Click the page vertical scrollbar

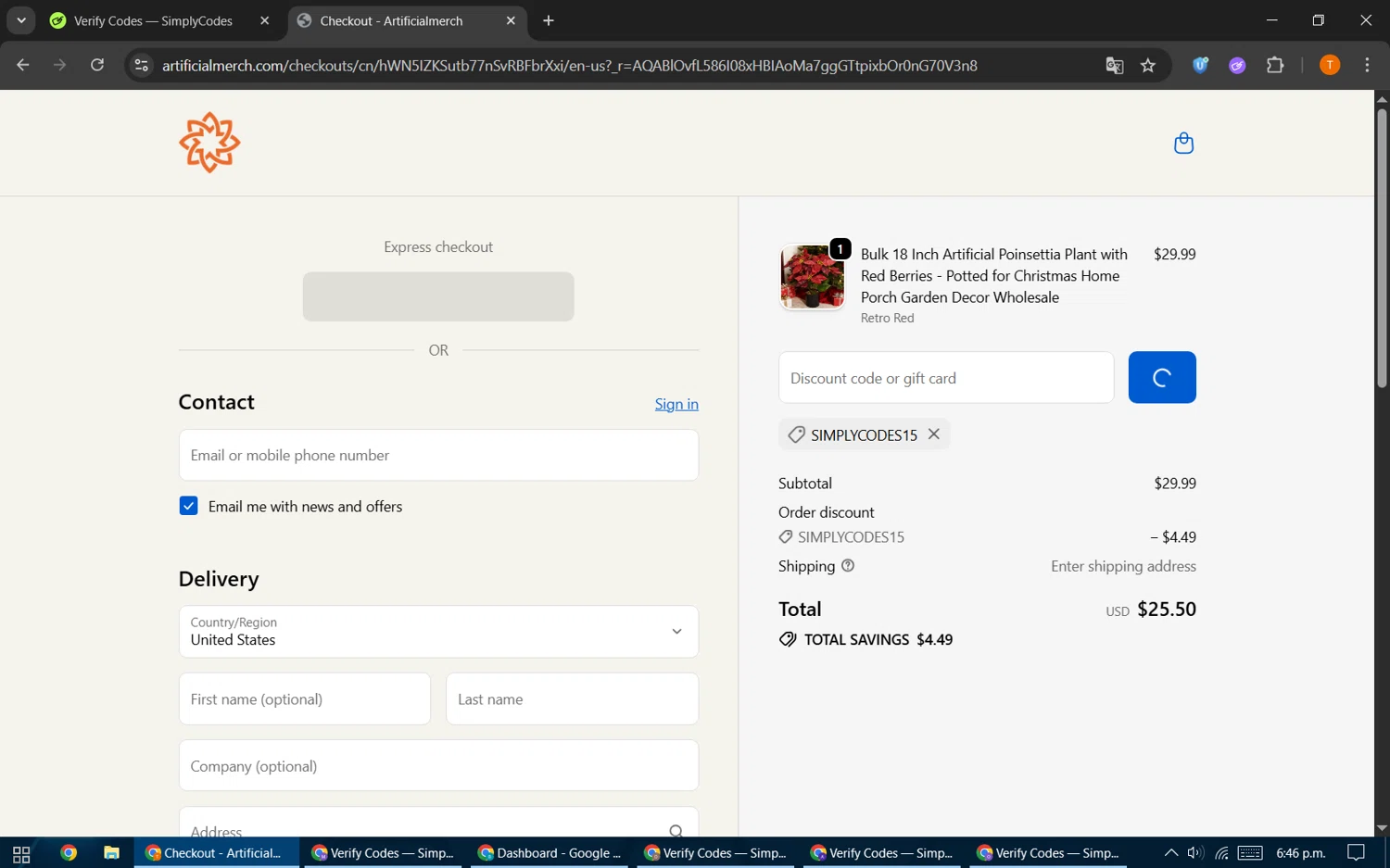[1382, 248]
